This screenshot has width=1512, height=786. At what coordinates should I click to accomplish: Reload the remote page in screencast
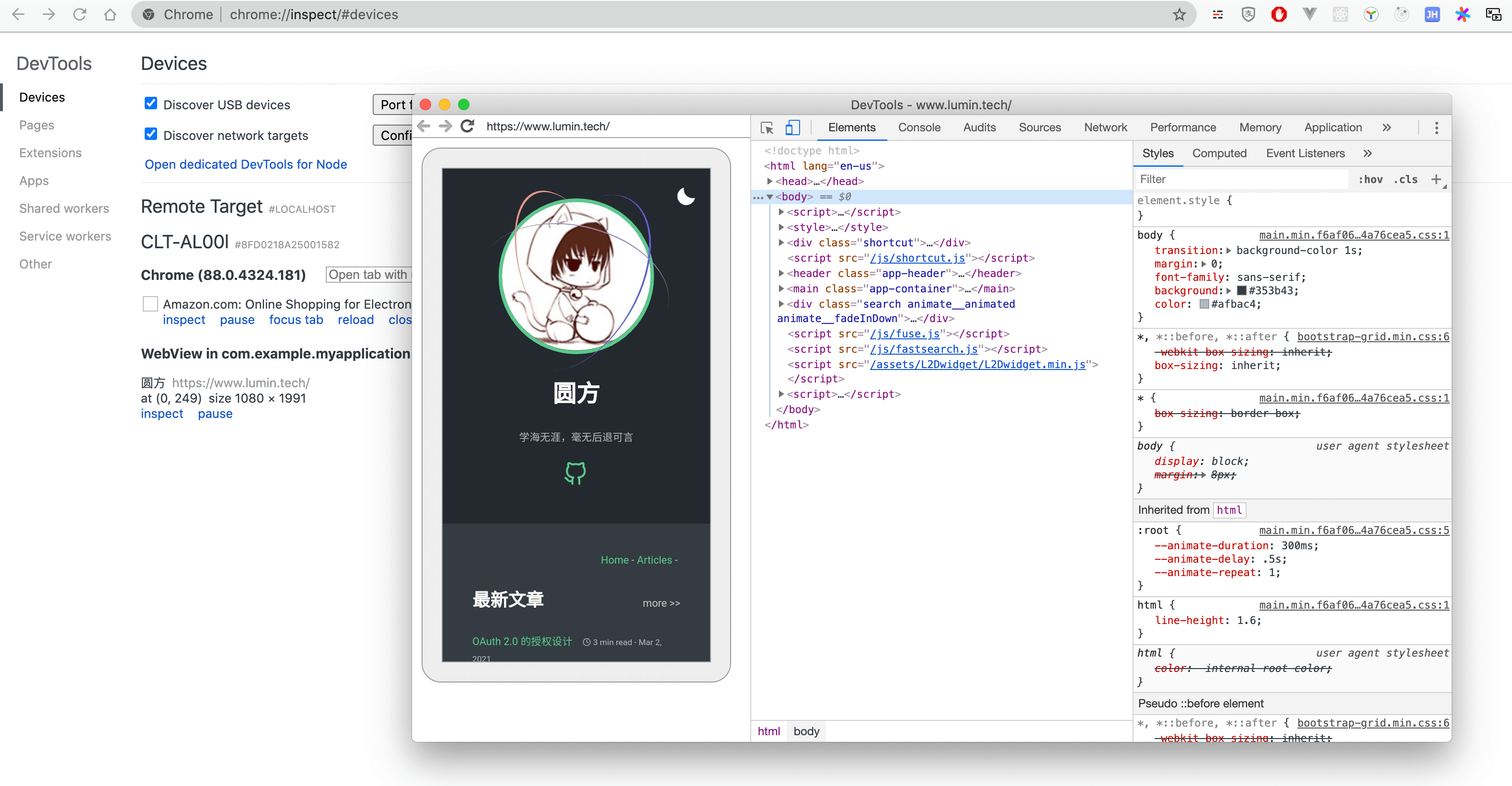[x=467, y=126]
